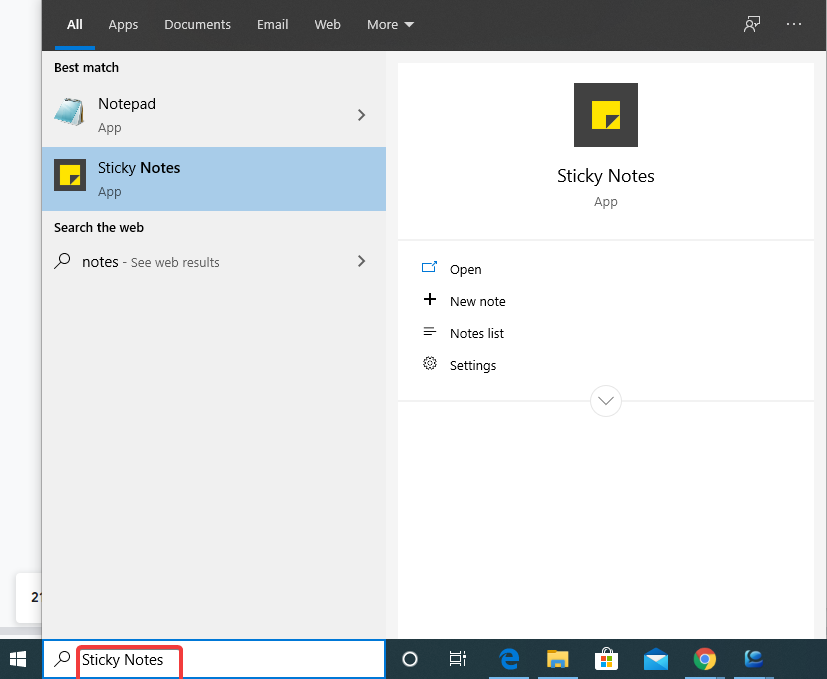Expand the down chevron below Settings

(x=605, y=400)
